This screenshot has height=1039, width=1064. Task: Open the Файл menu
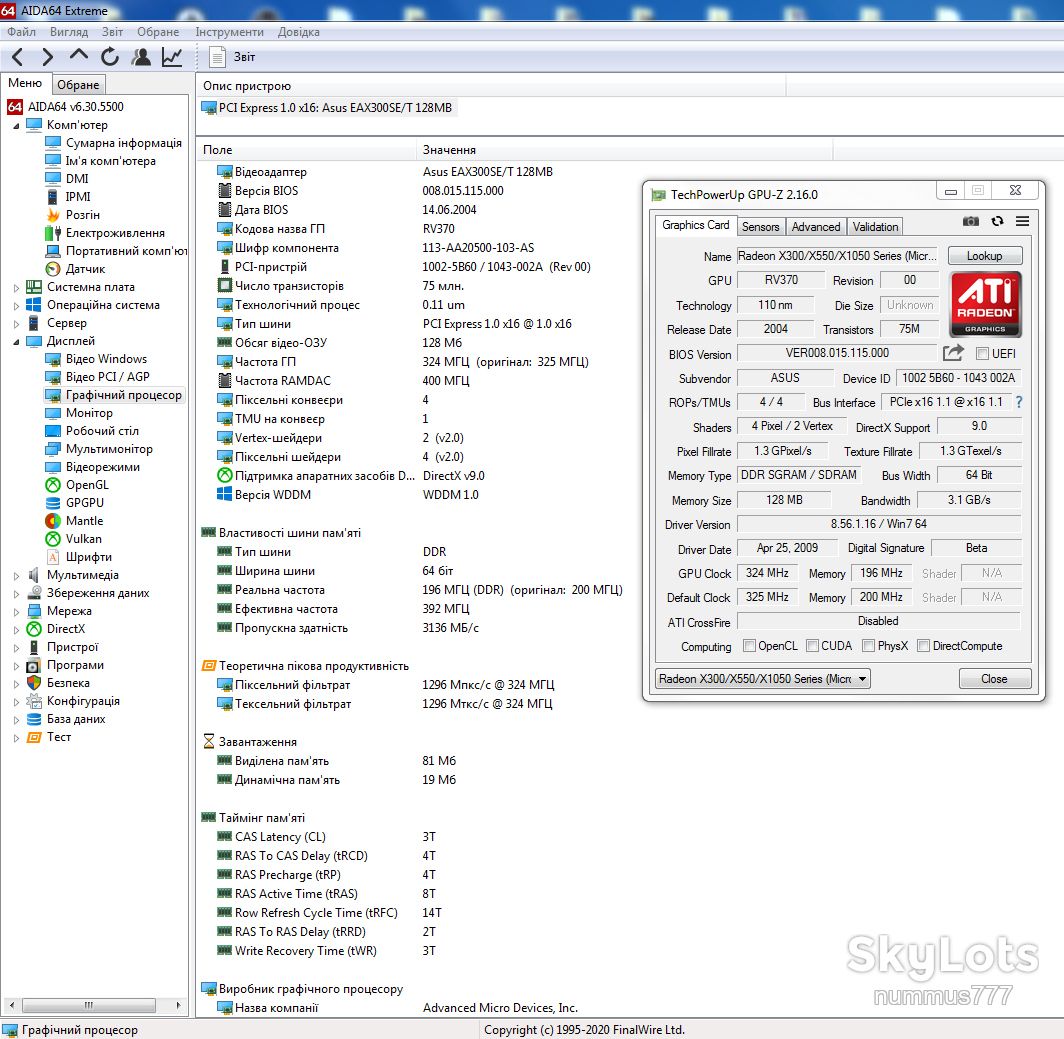(x=22, y=32)
